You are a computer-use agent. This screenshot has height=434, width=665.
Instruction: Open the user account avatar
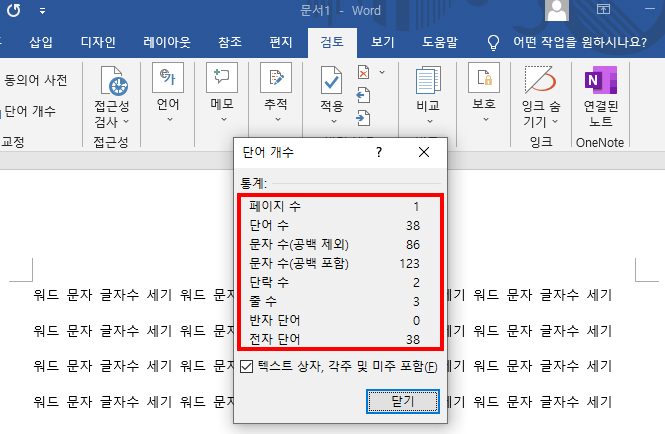[x=557, y=10]
